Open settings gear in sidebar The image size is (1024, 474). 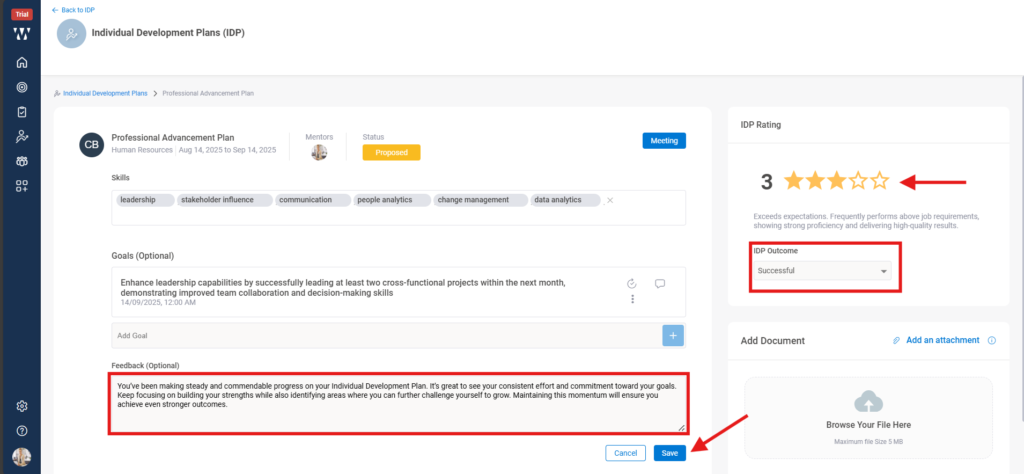coord(22,406)
